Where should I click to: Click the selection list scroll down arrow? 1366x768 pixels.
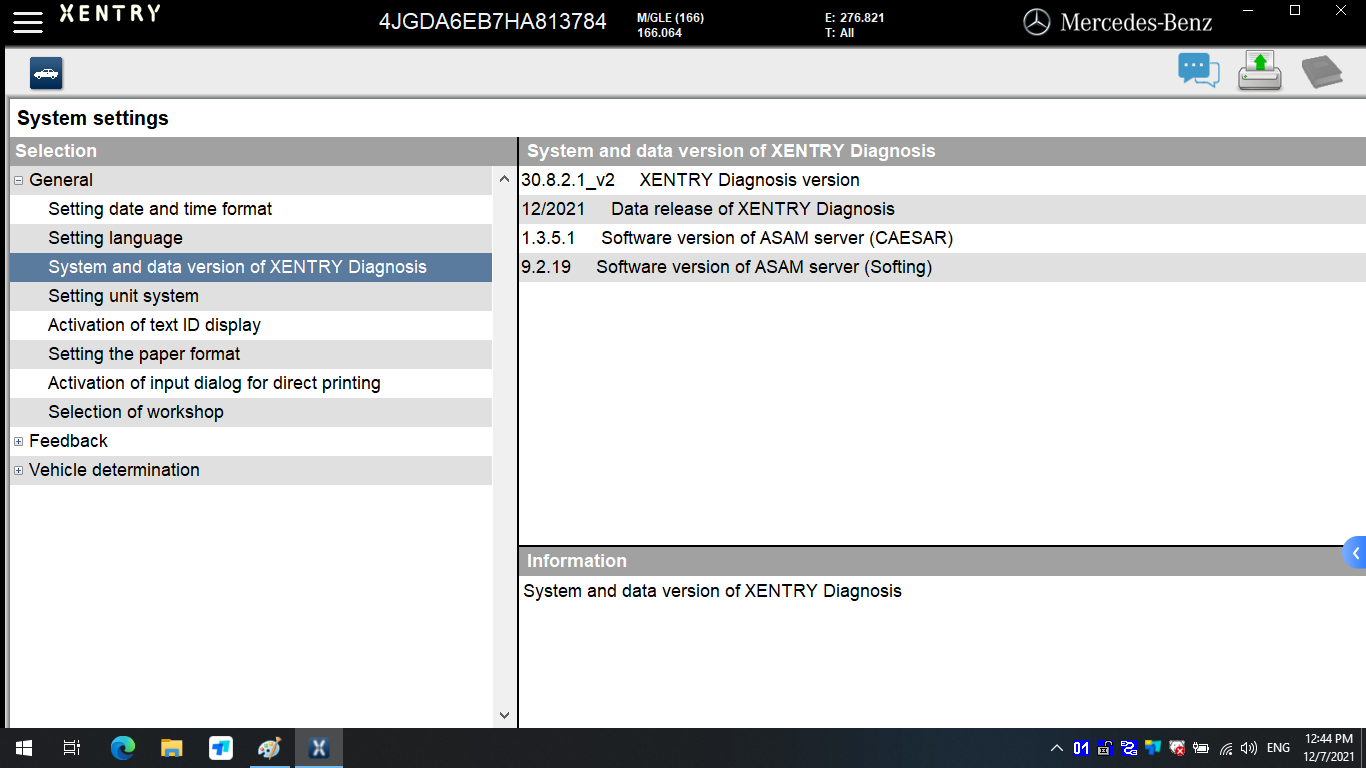pos(504,715)
